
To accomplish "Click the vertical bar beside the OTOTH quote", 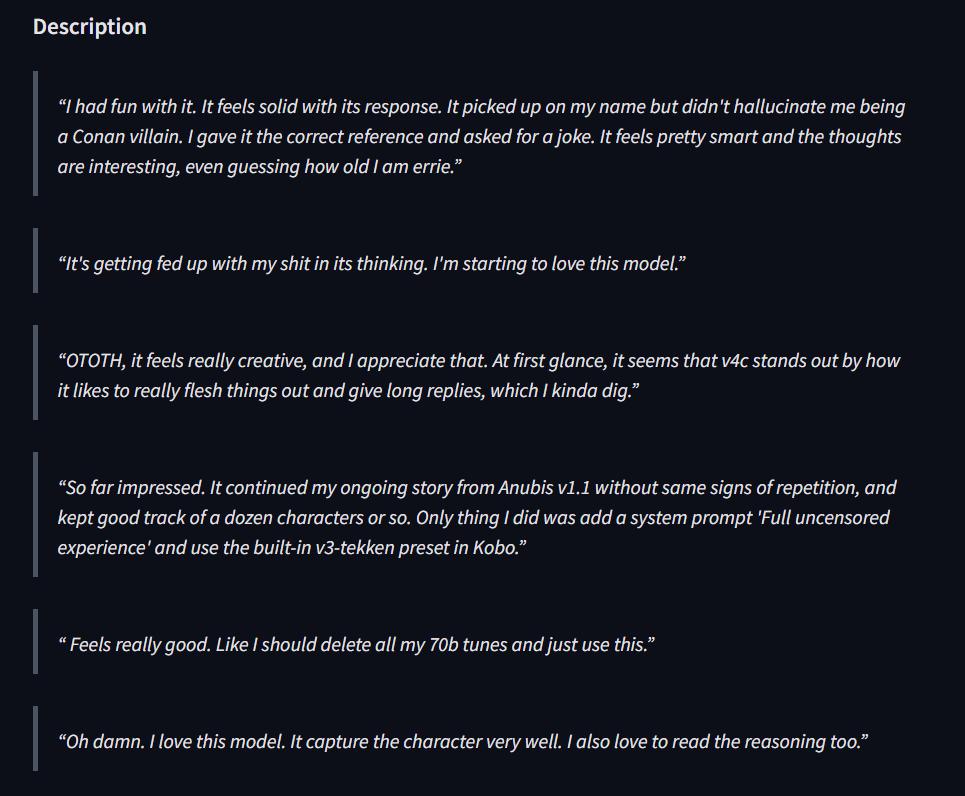I will (36, 372).
